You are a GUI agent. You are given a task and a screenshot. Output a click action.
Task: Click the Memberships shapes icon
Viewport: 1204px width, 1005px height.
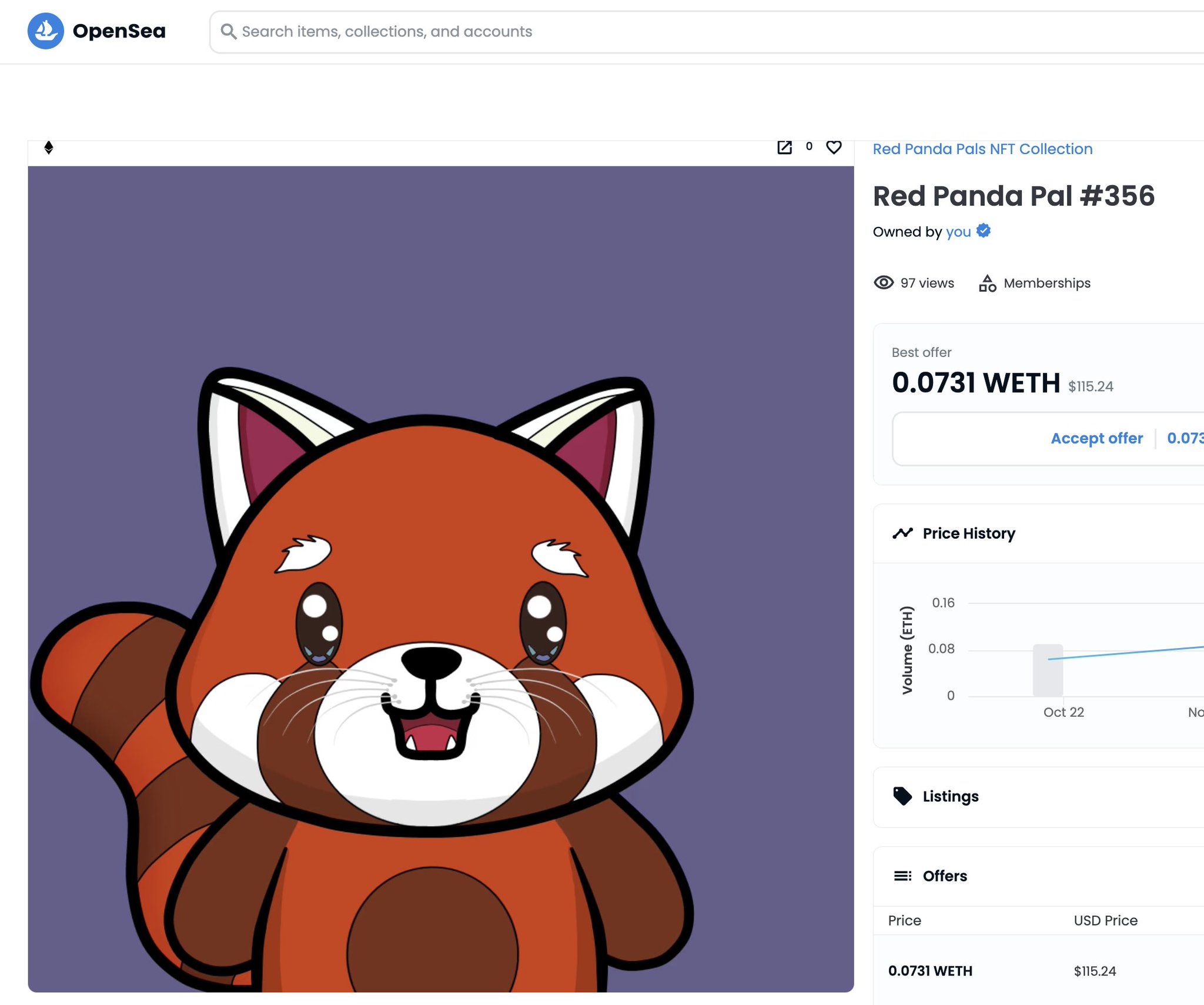tap(987, 283)
